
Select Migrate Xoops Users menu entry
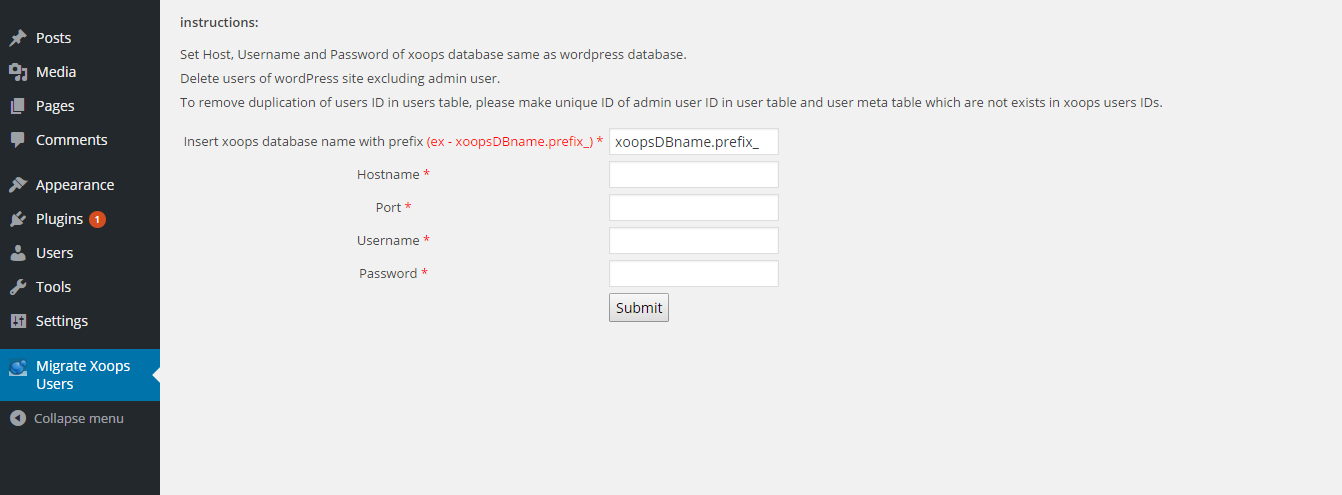click(80, 375)
